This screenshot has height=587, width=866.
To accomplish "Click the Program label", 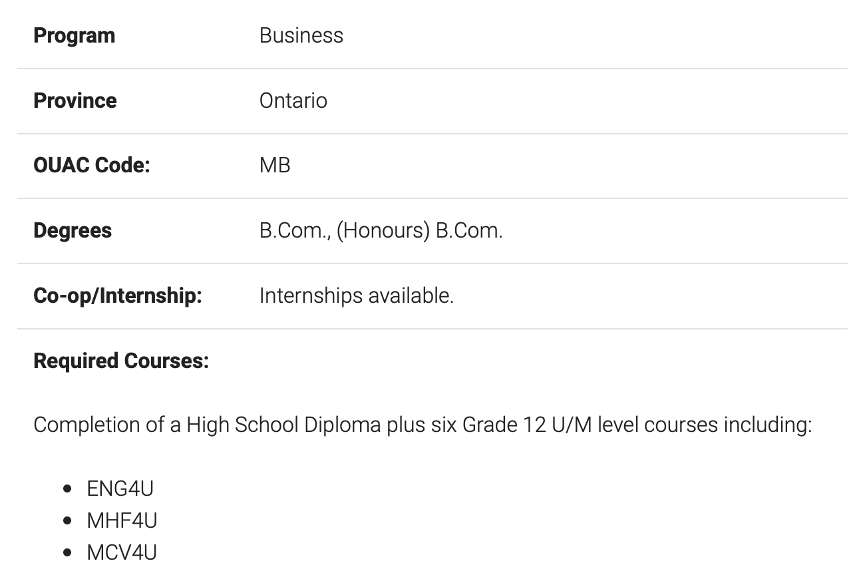I will (x=74, y=36).
